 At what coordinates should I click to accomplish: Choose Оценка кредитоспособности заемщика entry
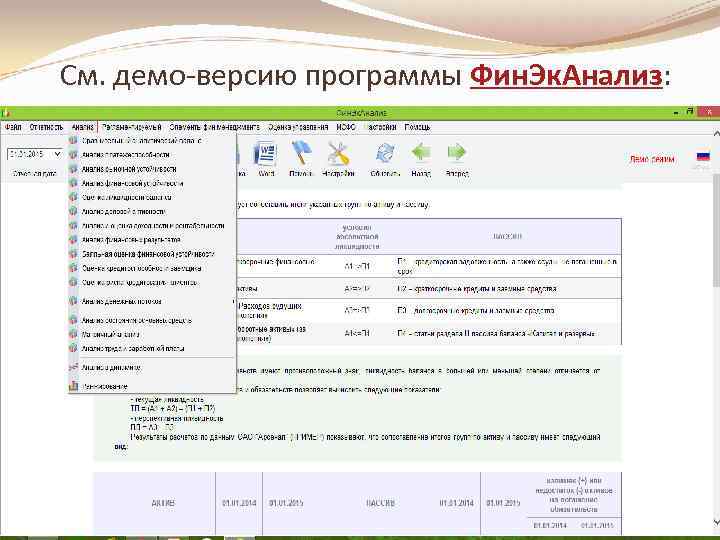click(152, 268)
